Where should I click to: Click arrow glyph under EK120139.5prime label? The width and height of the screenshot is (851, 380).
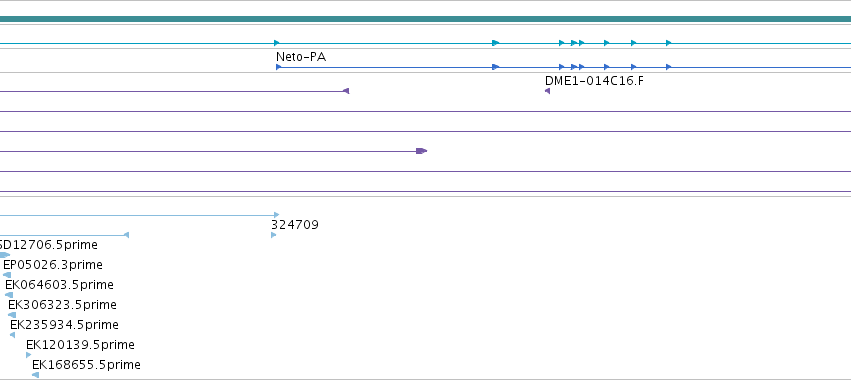click(29, 355)
